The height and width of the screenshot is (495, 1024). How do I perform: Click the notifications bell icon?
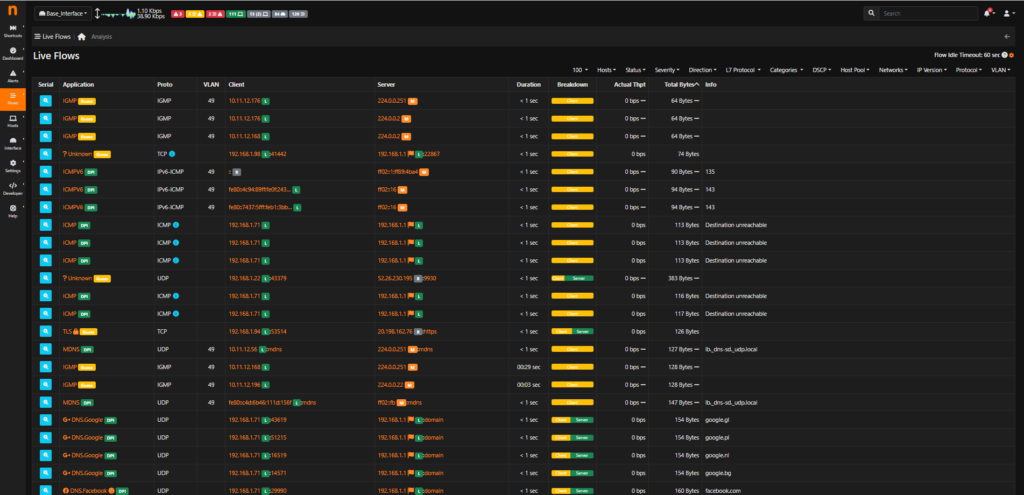pos(987,13)
